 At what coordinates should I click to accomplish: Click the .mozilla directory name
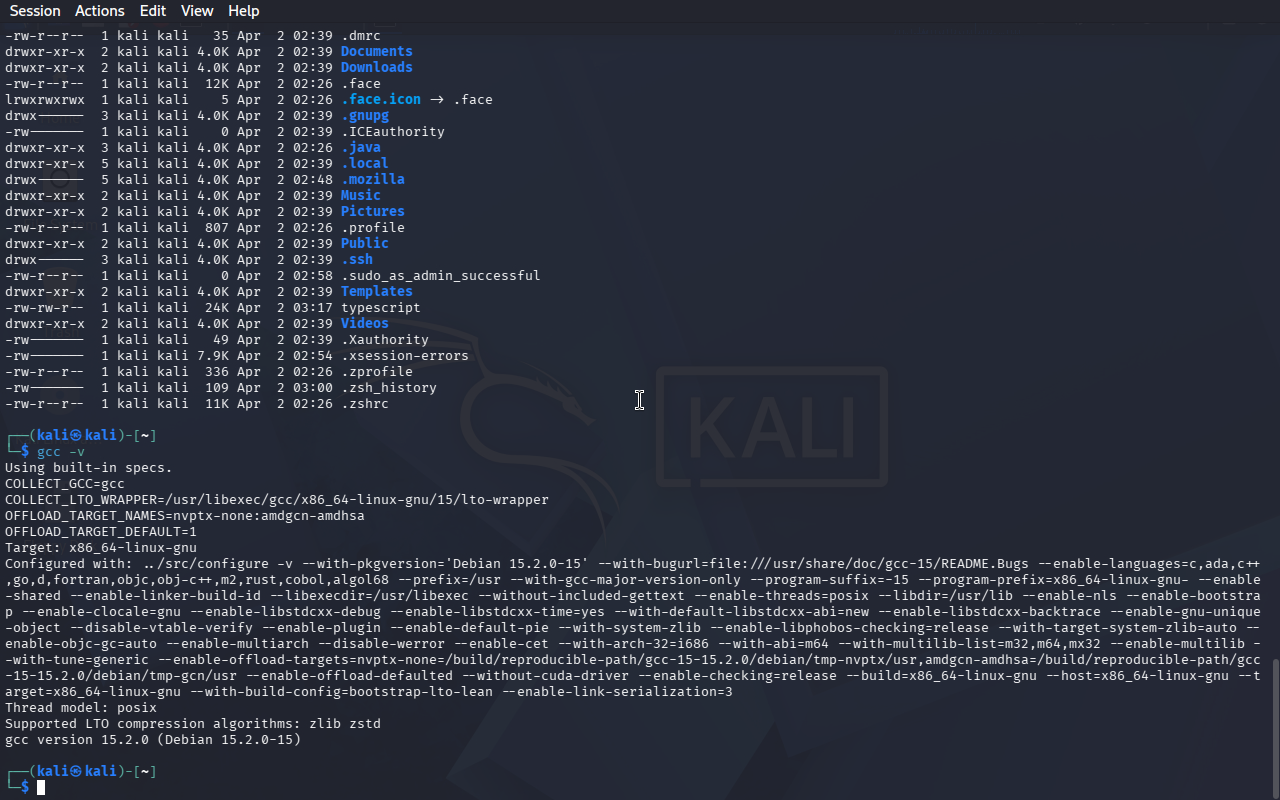372,179
